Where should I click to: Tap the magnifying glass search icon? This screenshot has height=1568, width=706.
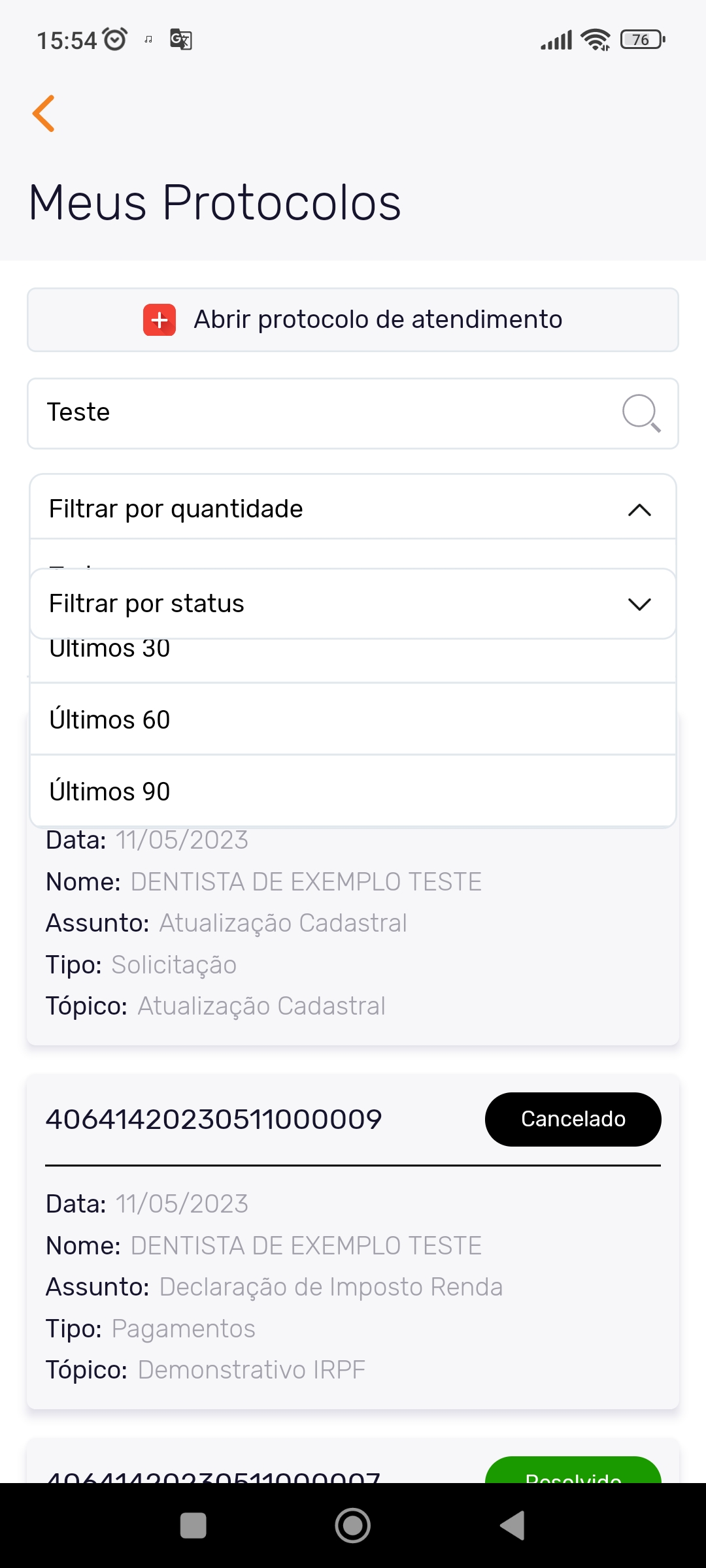tap(641, 413)
